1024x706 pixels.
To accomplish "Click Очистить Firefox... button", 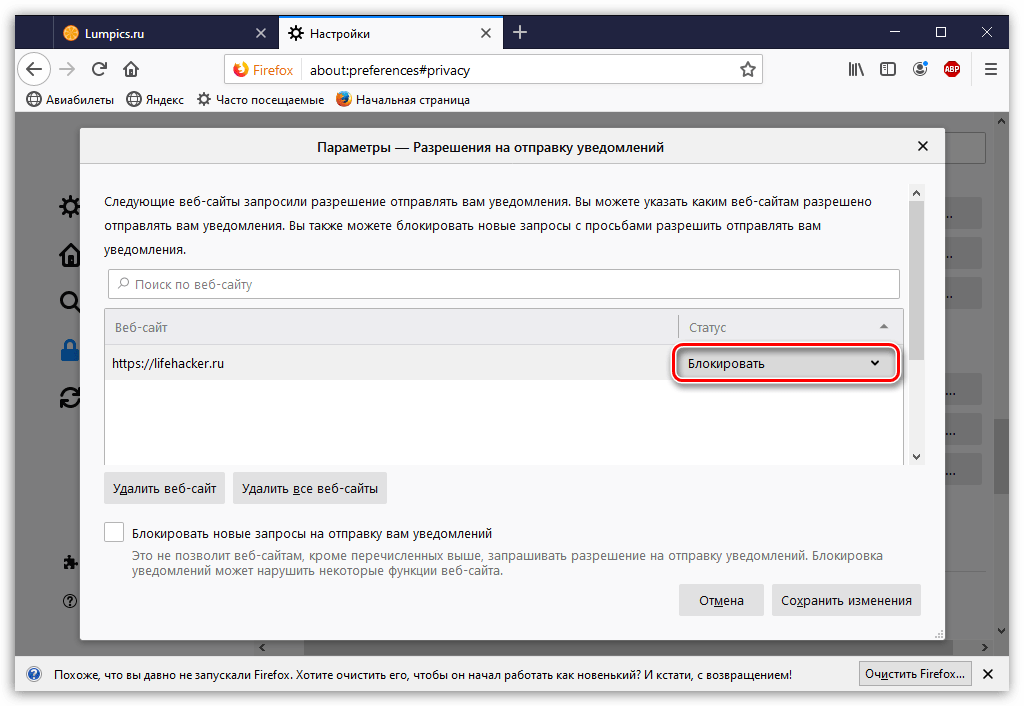I will (915, 673).
